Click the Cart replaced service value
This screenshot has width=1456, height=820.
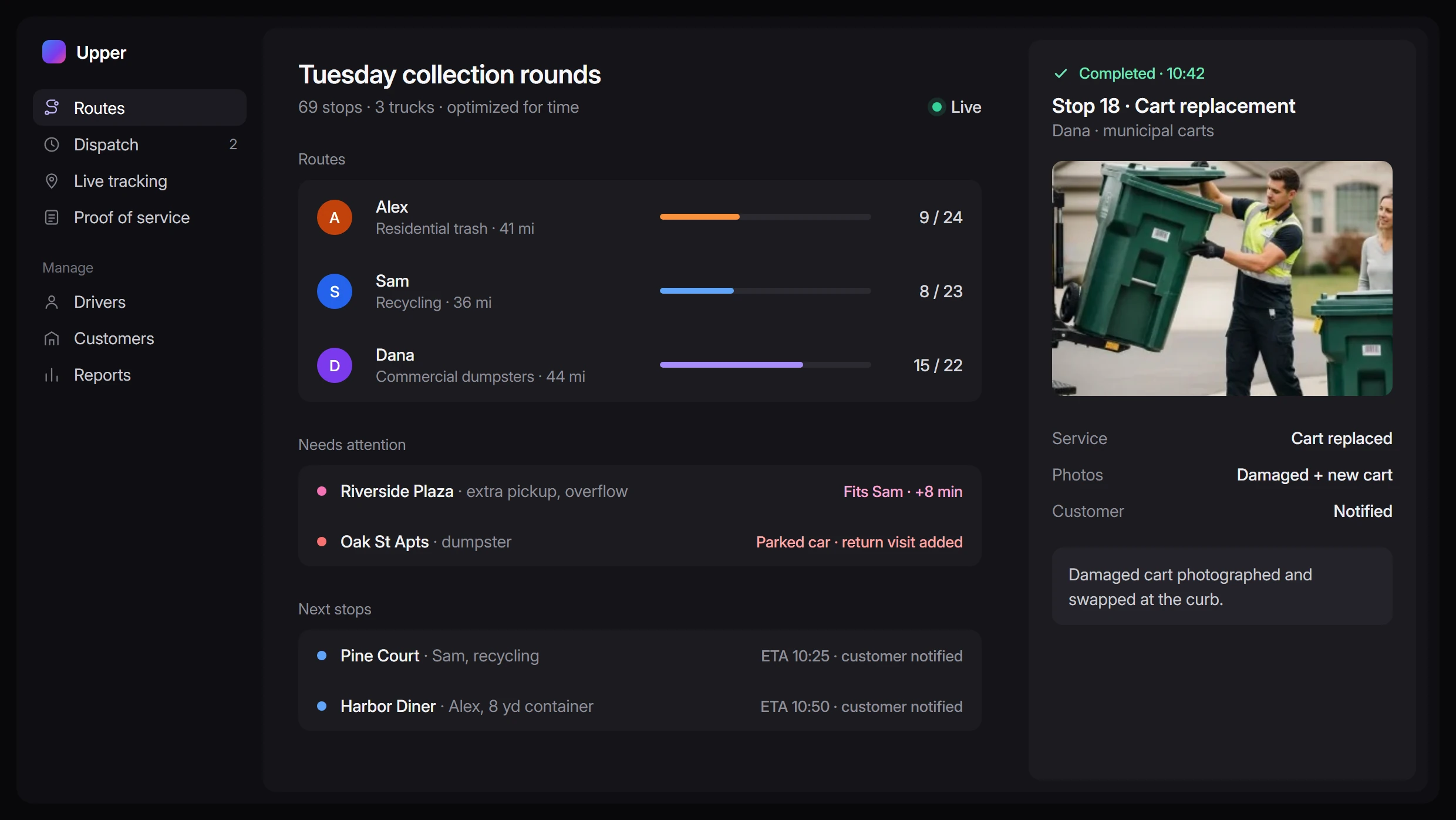[1342, 438]
